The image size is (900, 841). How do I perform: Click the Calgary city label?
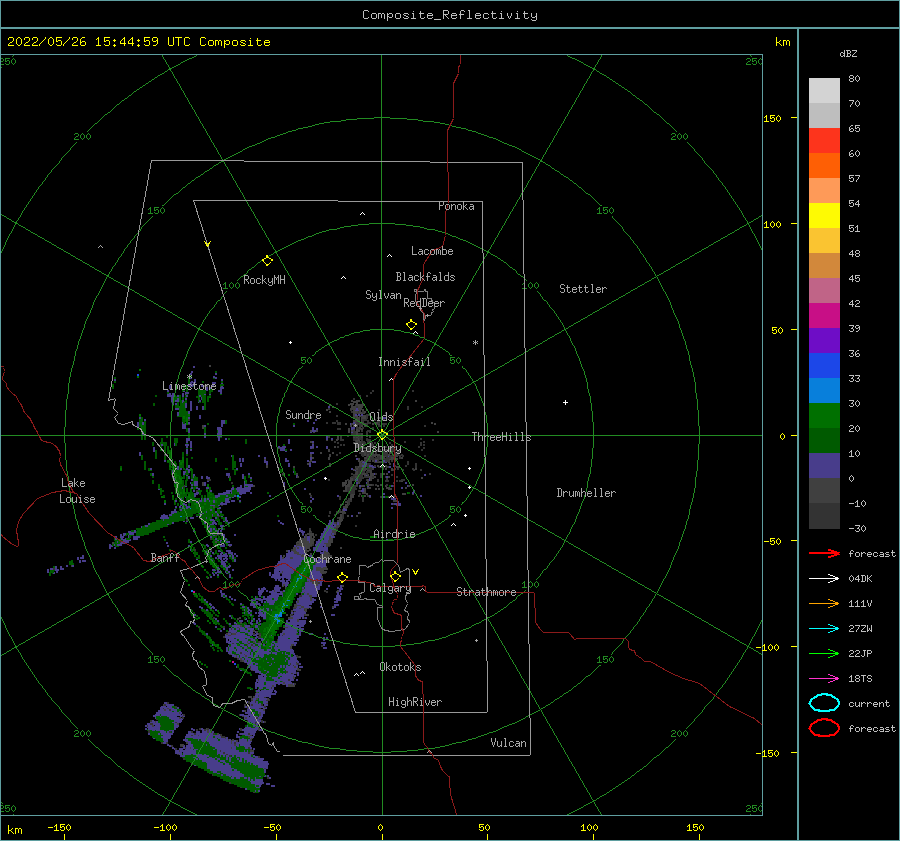point(390,588)
